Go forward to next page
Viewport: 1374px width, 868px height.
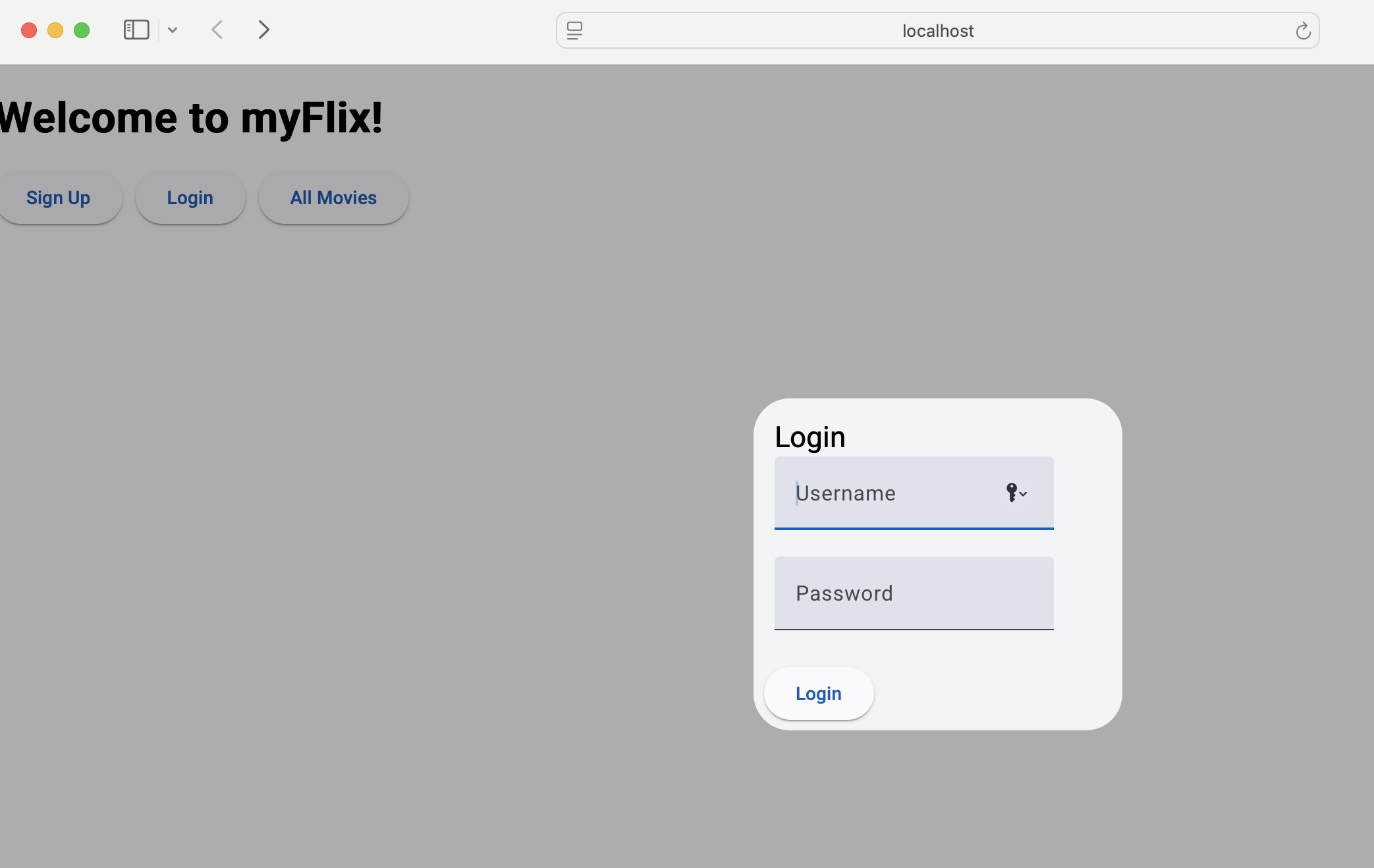263,30
